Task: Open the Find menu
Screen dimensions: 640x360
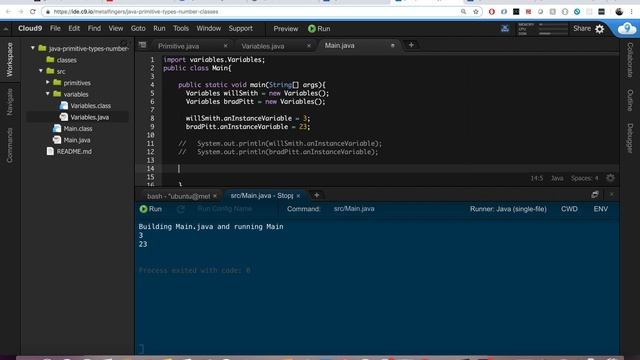Action: tap(94, 29)
